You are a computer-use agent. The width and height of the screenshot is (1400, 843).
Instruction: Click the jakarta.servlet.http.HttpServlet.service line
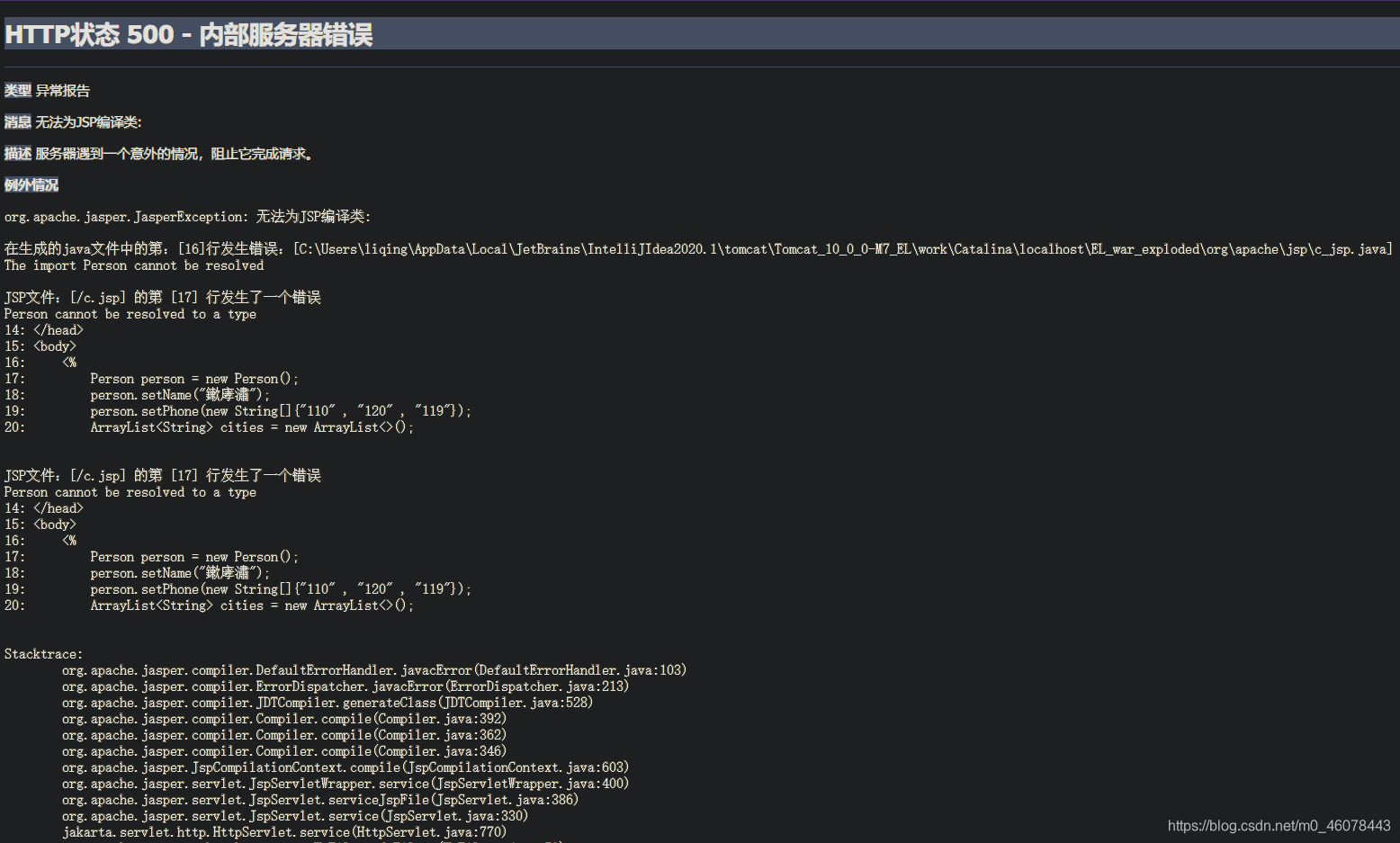pos(284,832)
